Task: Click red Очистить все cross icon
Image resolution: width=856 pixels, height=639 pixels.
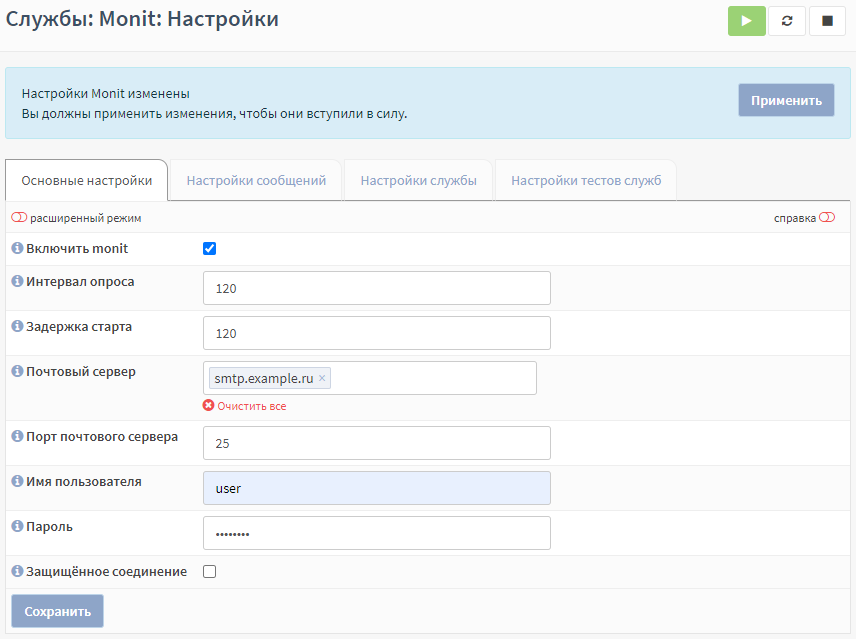Action: click(209, 405)
